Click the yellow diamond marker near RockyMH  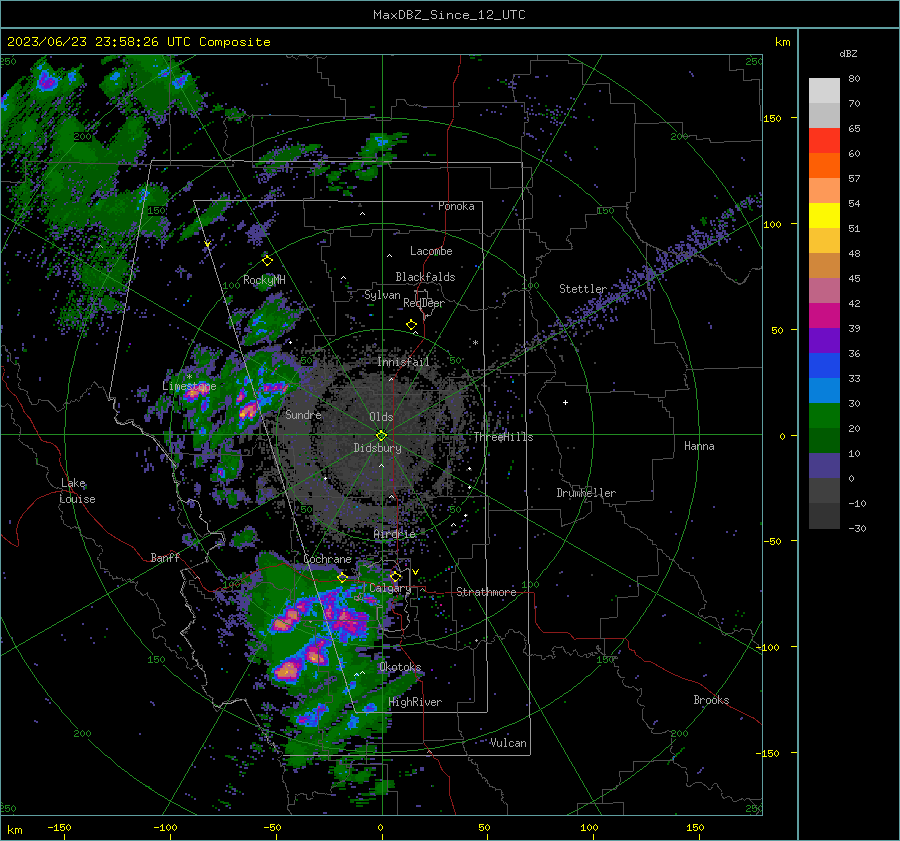point(267,261)
